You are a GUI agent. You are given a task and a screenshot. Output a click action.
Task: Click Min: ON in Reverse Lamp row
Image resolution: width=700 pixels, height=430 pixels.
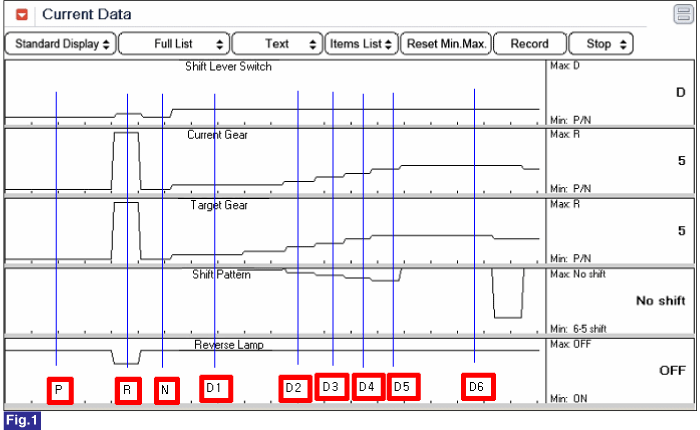pyautogui.click(x=569, y=398)
